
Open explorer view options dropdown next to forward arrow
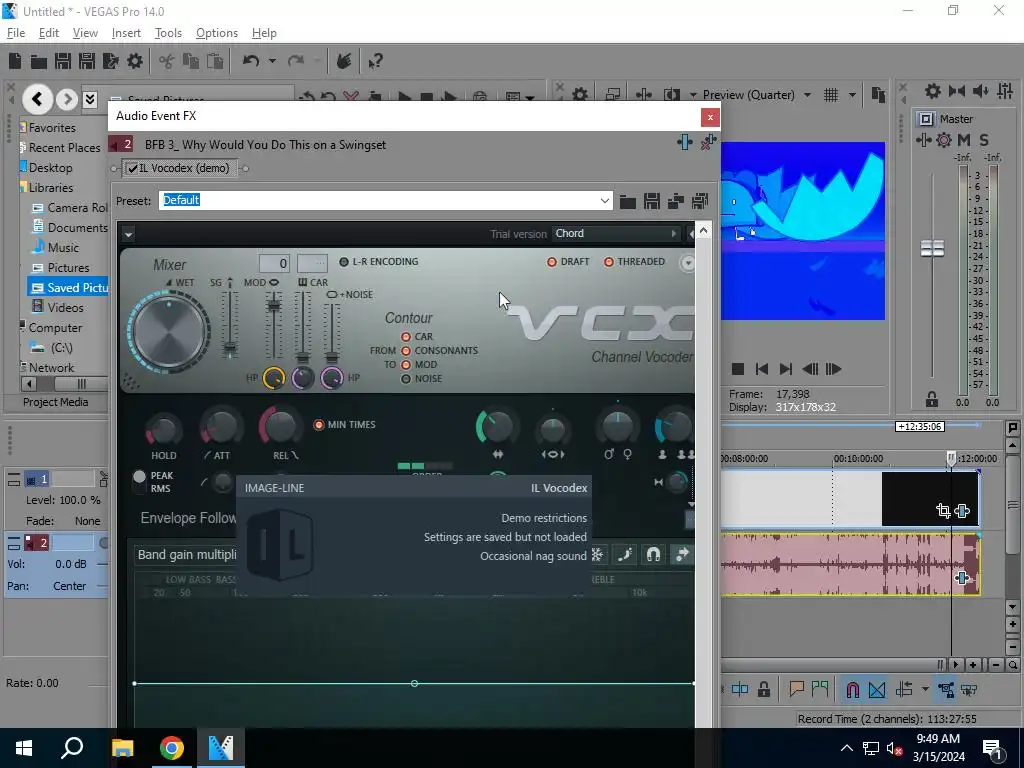click(x=90, y=99)
